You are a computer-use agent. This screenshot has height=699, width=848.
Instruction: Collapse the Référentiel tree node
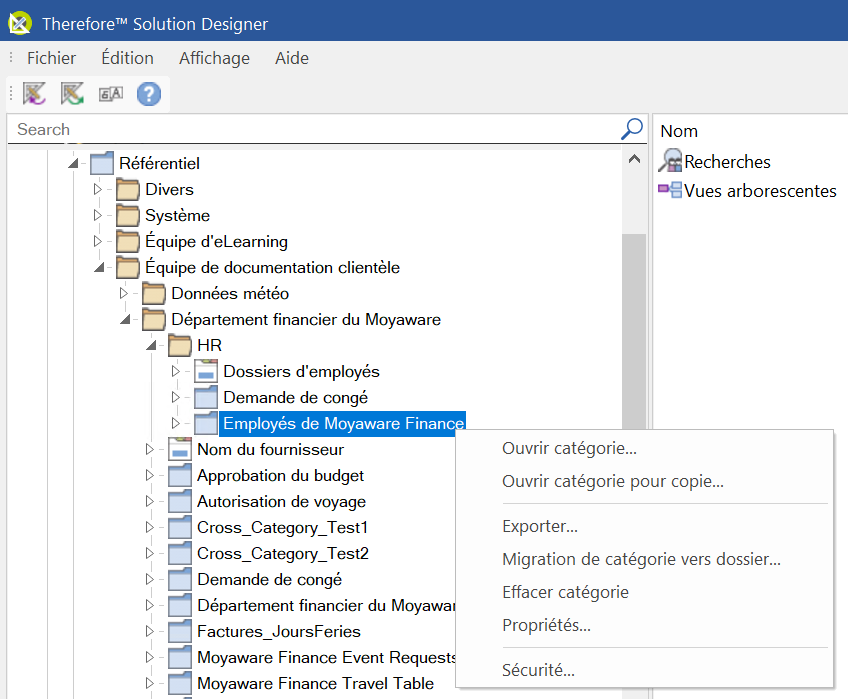click(72, 163)
